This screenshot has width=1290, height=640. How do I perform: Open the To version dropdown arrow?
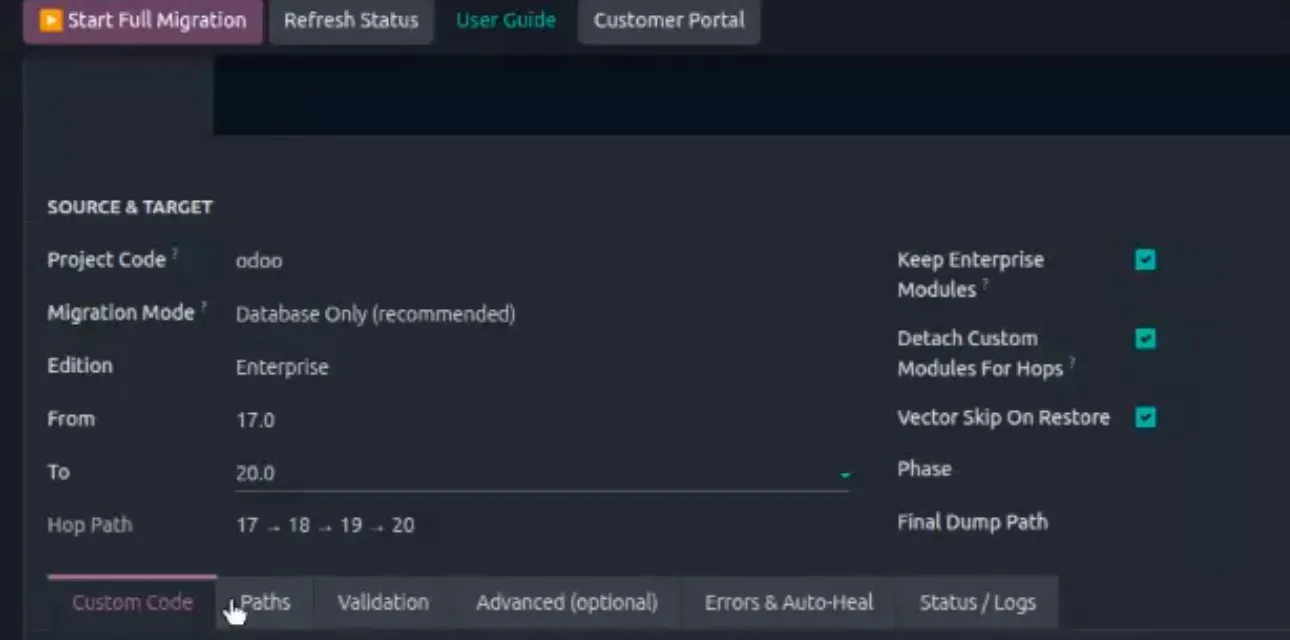pos(845,475)
